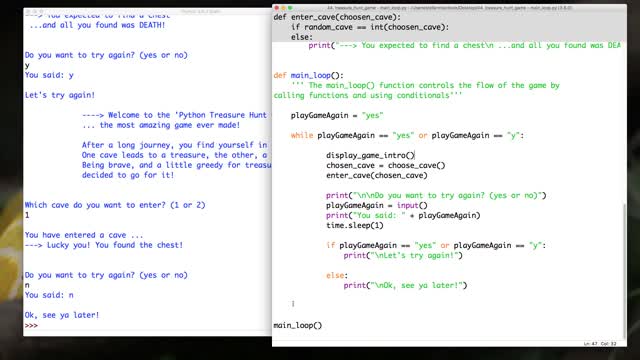Click 'if random_cave == int(choosen_cave):' line
The width and height of the screenshot is (640, 360).
tap(370, 27)
